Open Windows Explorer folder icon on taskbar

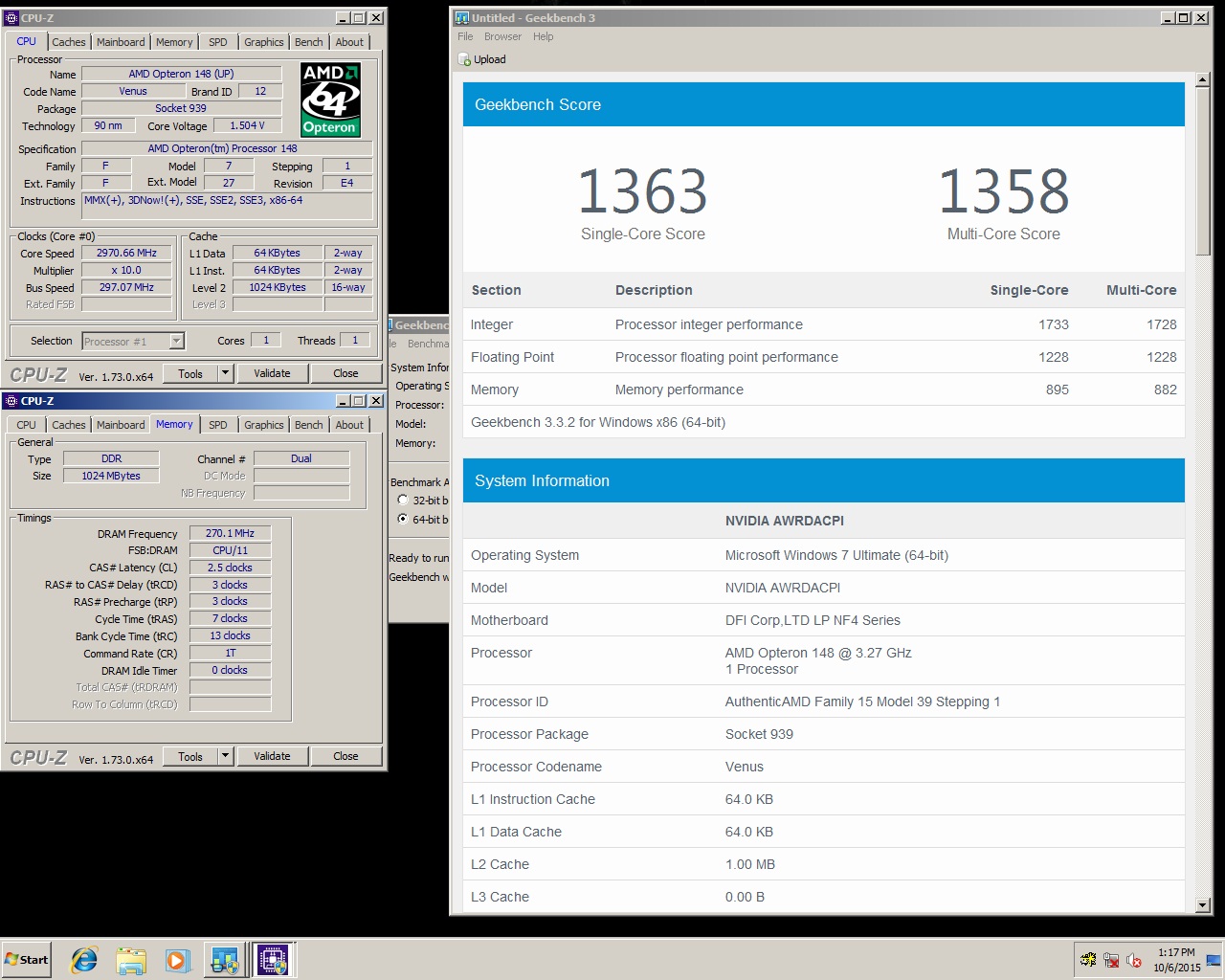click(131, 960)
